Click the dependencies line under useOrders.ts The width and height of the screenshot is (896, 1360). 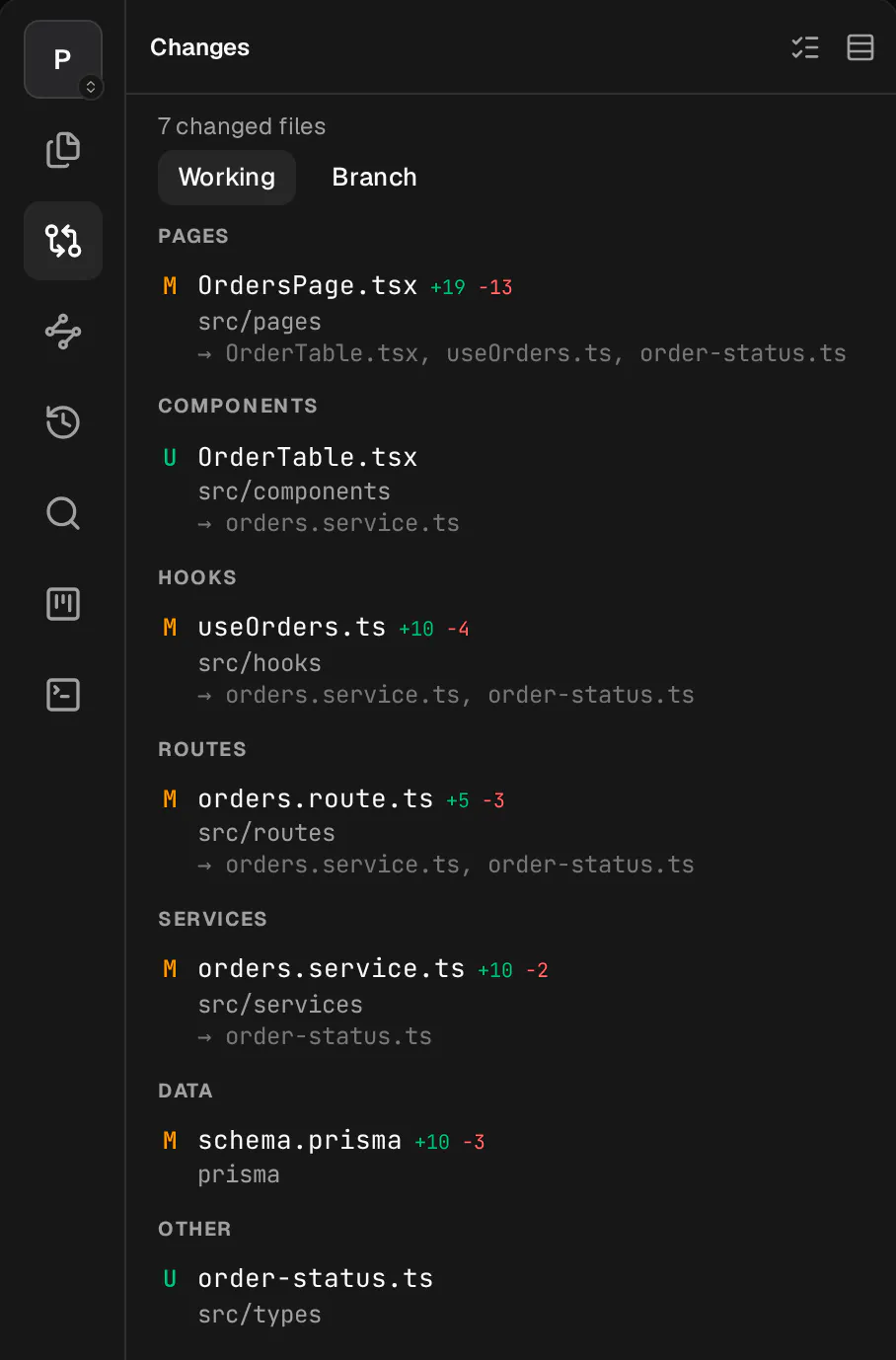(446, 695)
